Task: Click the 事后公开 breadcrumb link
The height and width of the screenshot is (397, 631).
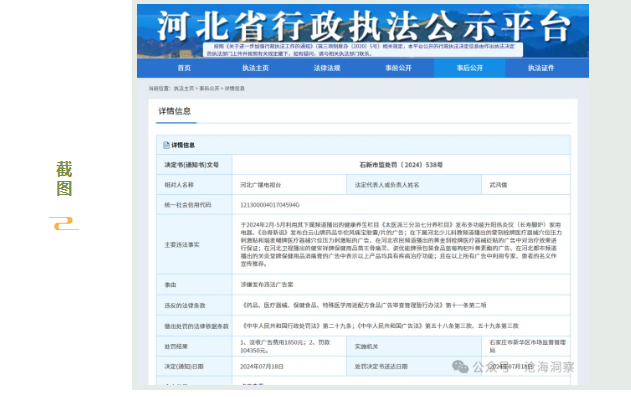Action: tap(209, 88)
